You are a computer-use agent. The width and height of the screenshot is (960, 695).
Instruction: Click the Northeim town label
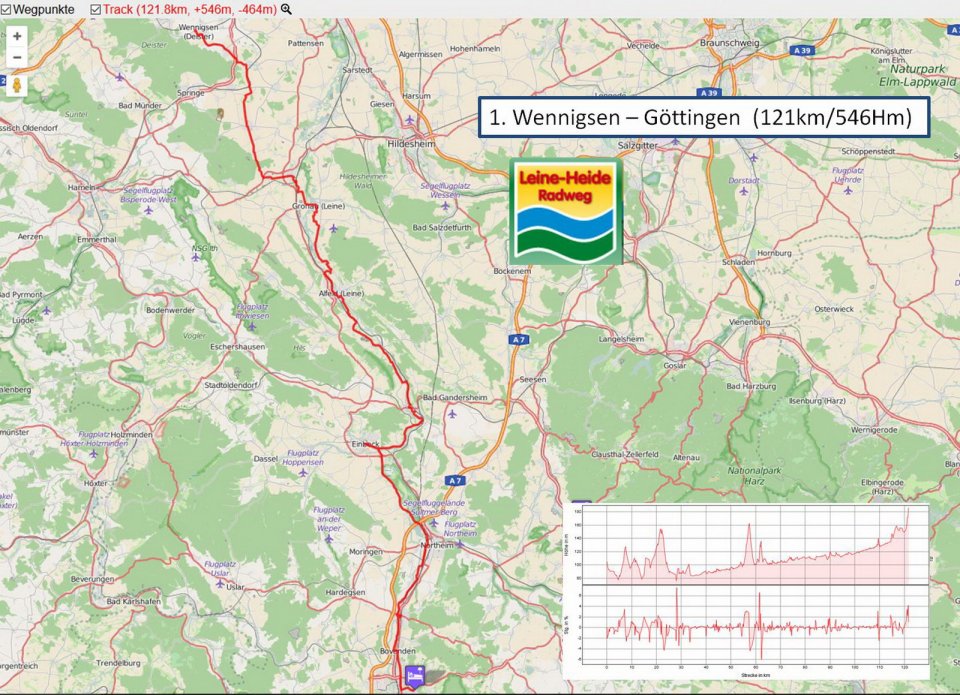(x=436, y=545)
